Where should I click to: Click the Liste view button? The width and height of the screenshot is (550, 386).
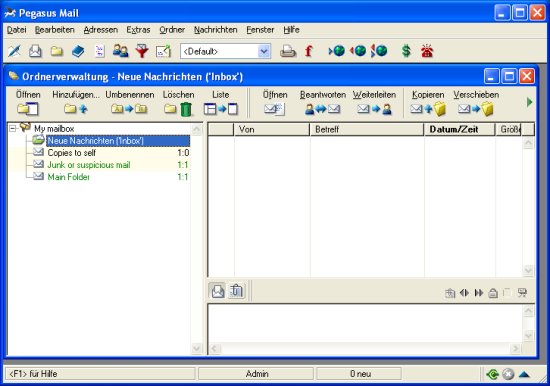point(221,102)
